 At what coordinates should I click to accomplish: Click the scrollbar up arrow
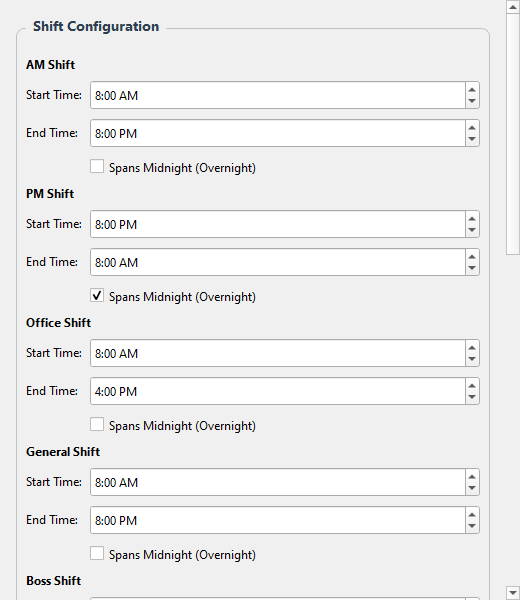coord(513,7)
